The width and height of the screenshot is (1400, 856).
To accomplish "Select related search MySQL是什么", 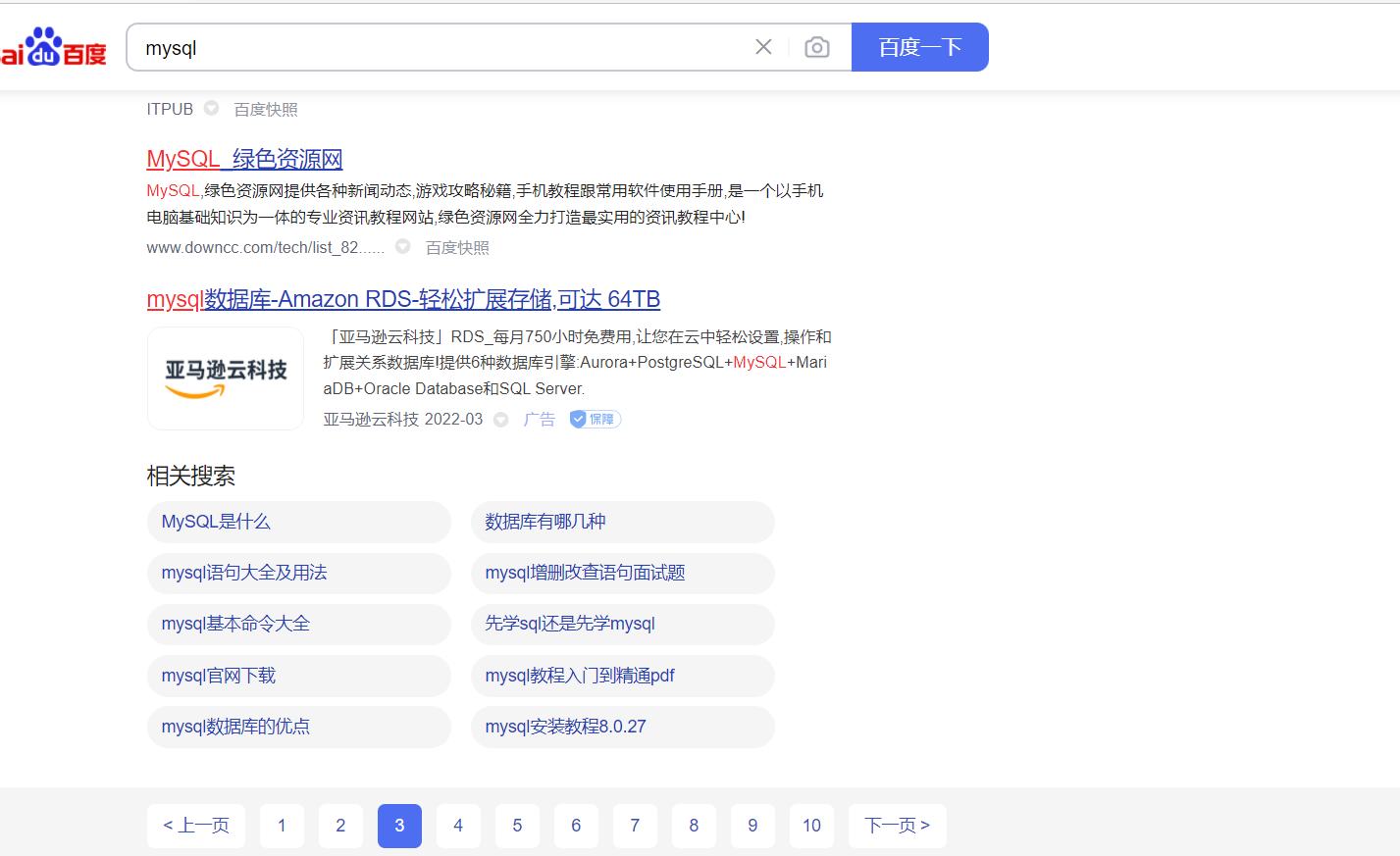I will pyautogui.click(x=299, y=522).
